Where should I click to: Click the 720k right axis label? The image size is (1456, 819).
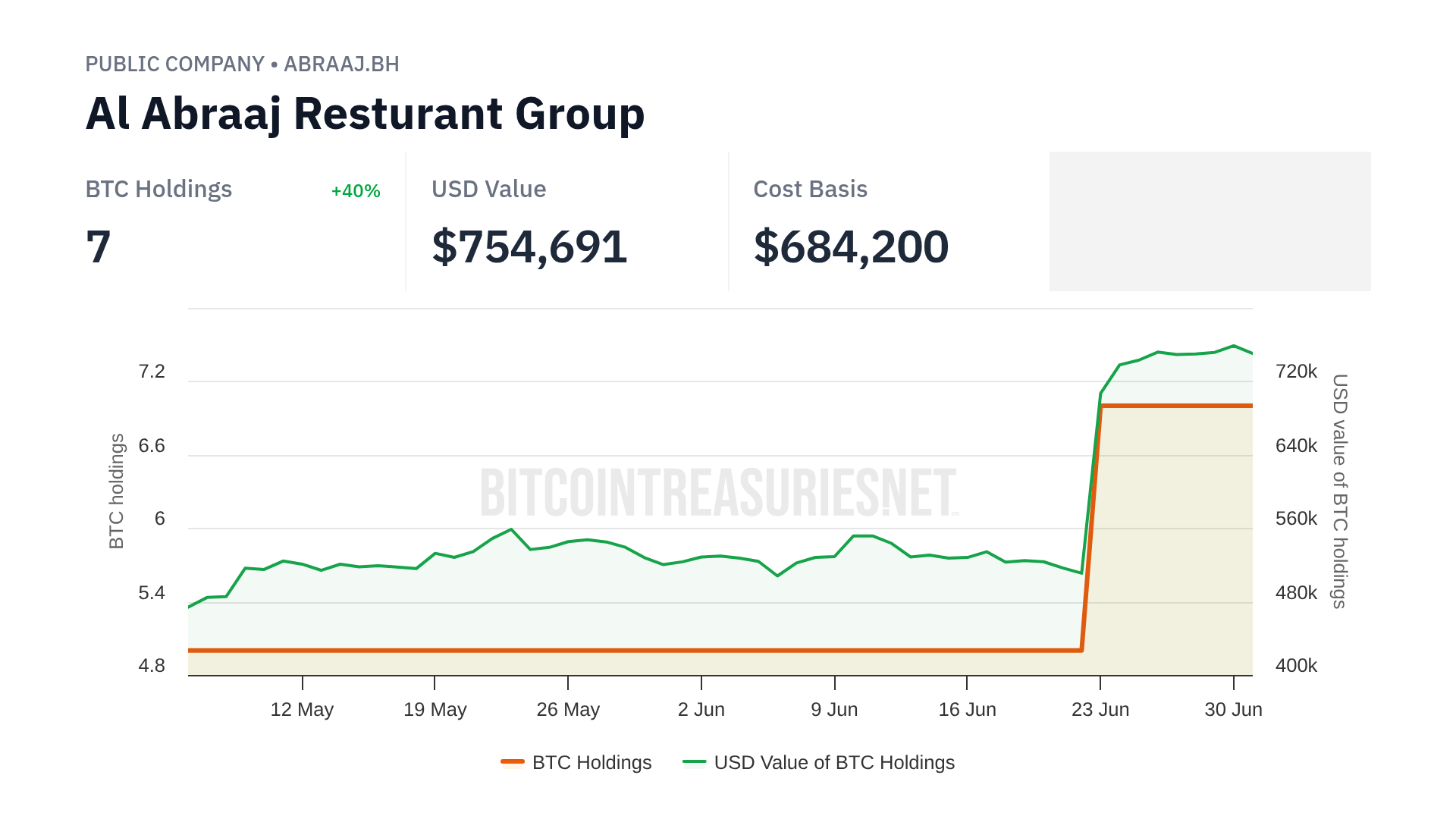click(x=1296, y=372)
